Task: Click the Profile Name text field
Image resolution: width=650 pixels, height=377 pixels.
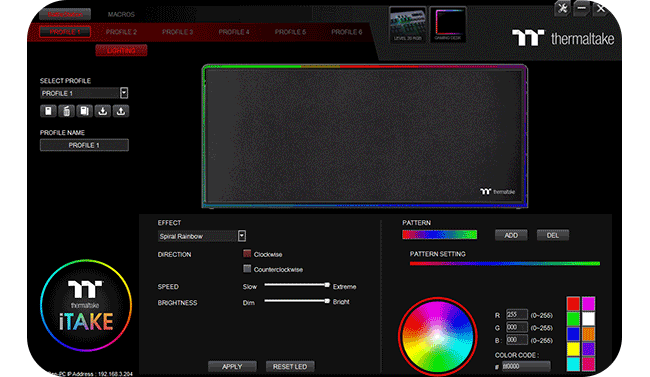Action: click(x=84, y=145)
